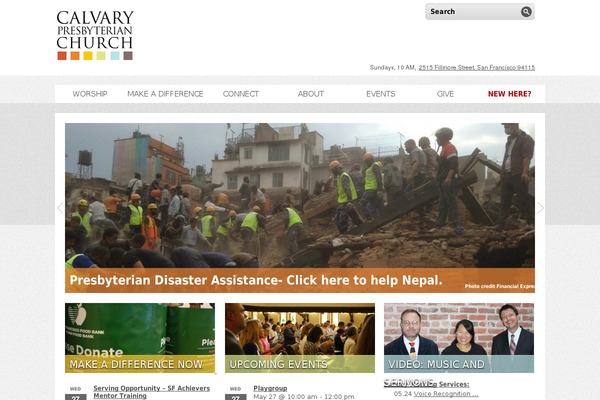Open the Give menu
Viewport: 600px width, 400px height.
click(x=445, y=94)
